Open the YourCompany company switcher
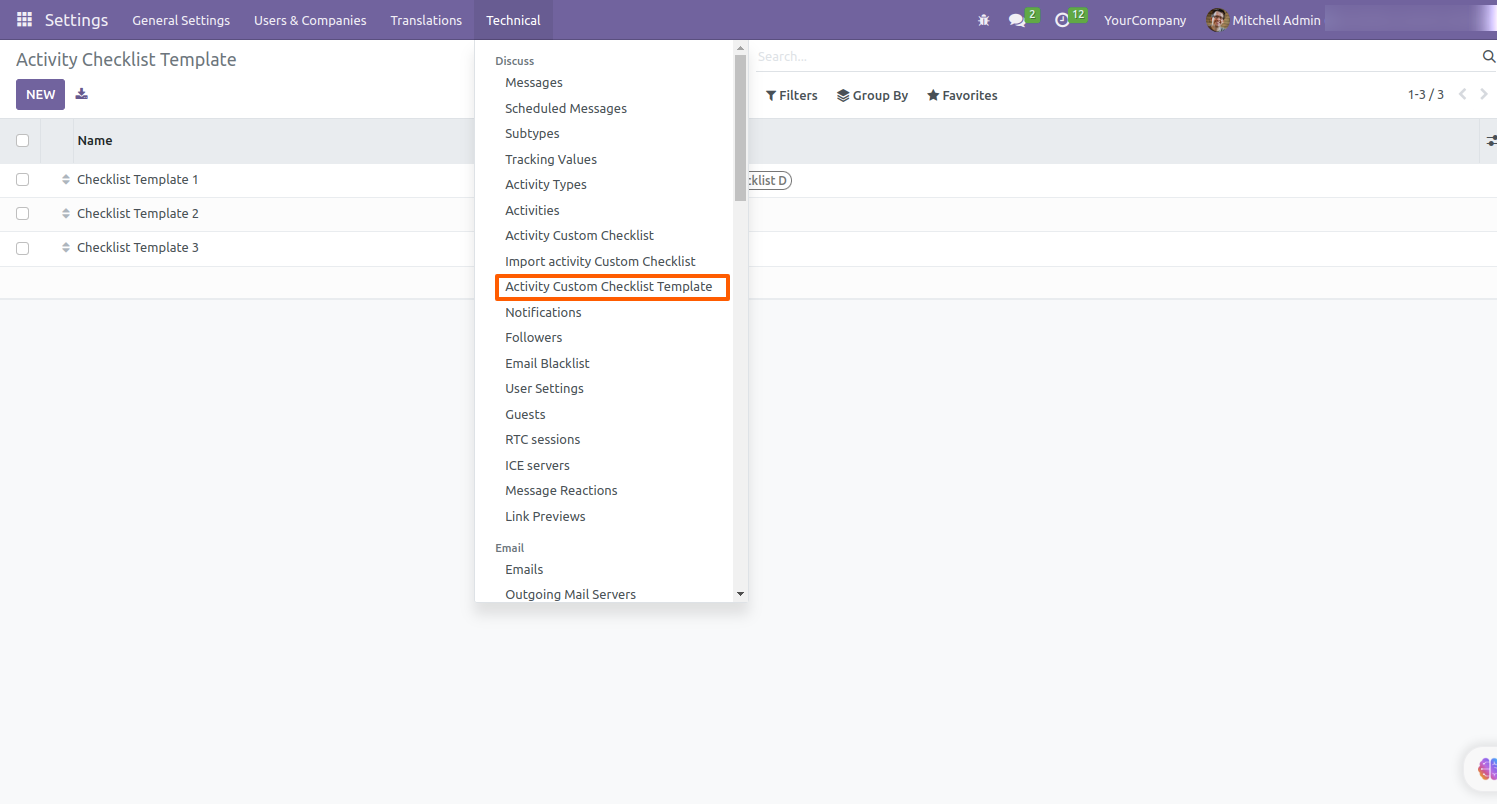The width and height of the screenshot is (1497, 804). point(1145,20)
